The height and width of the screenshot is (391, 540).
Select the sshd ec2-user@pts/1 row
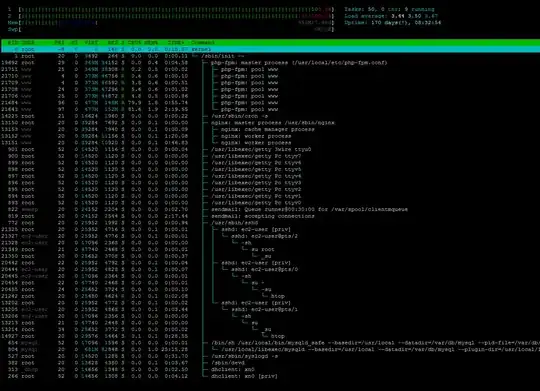(x=270, y=309)
